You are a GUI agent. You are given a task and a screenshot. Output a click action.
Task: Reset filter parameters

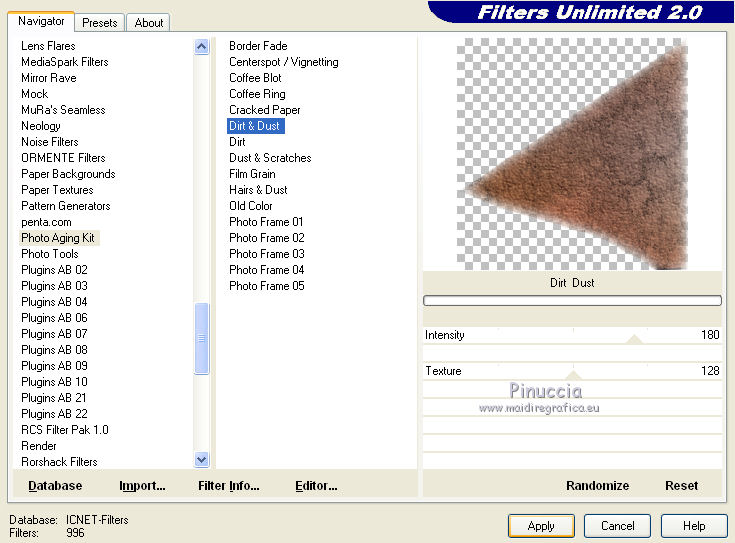pyautogui.click(x=681, y=485)
